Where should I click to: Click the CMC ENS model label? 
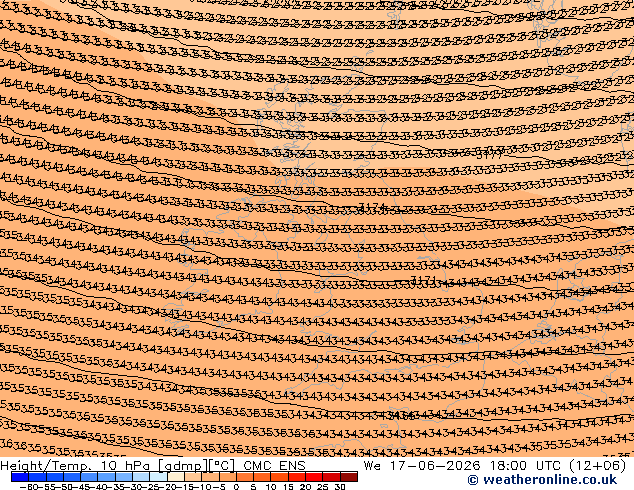274,466
